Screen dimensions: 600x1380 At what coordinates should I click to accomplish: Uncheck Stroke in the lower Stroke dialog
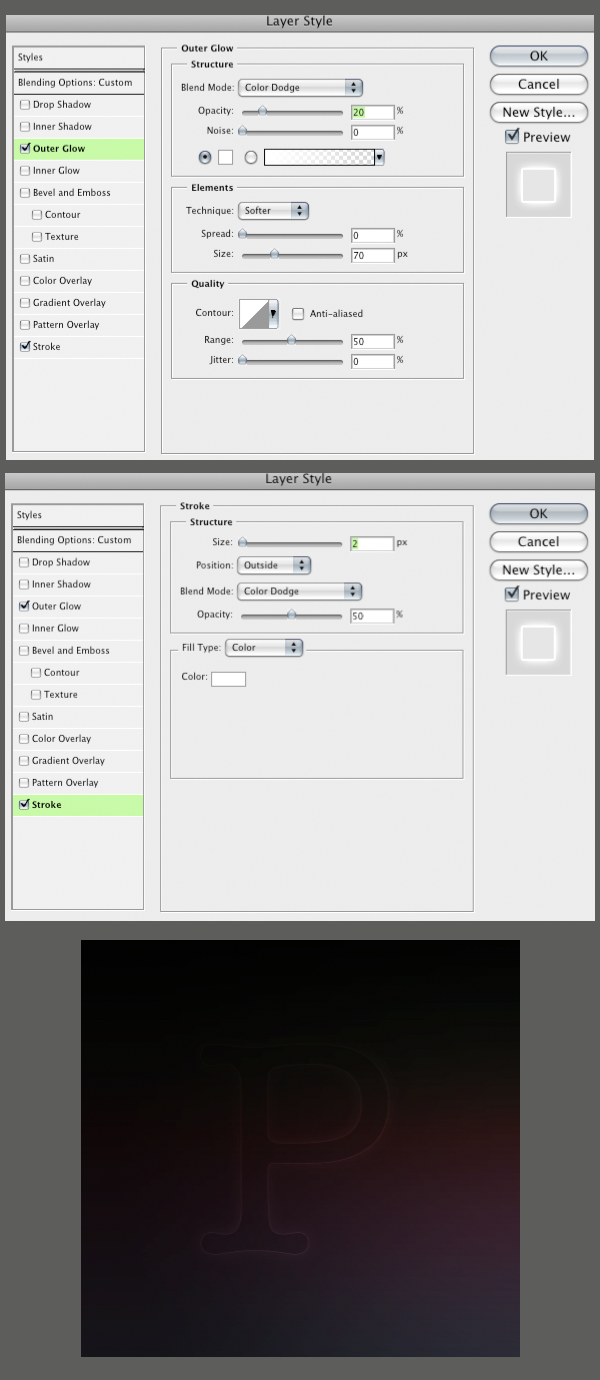(25, 805)
